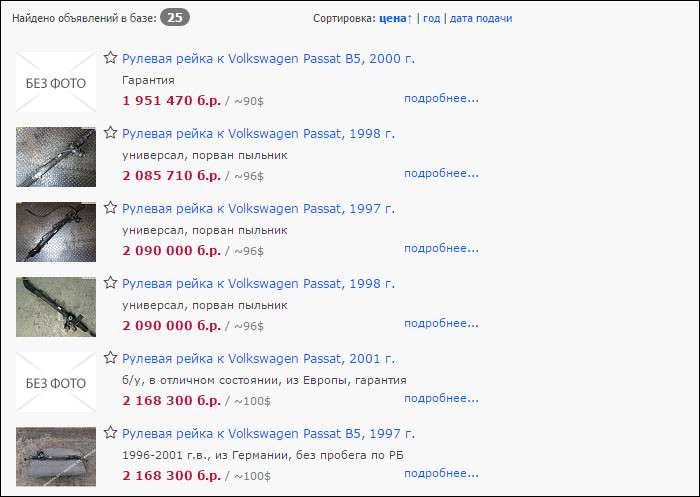The width and height of the screenshot is (700, 497).
Task: Star the Passat B5 2000 г. listing
Action: 110,58
